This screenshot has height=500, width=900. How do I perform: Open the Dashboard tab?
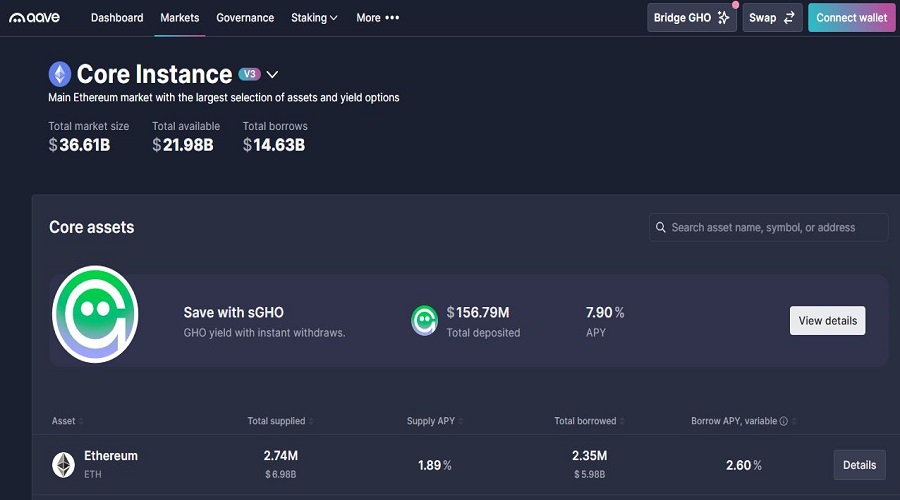[x=117, y=18]
